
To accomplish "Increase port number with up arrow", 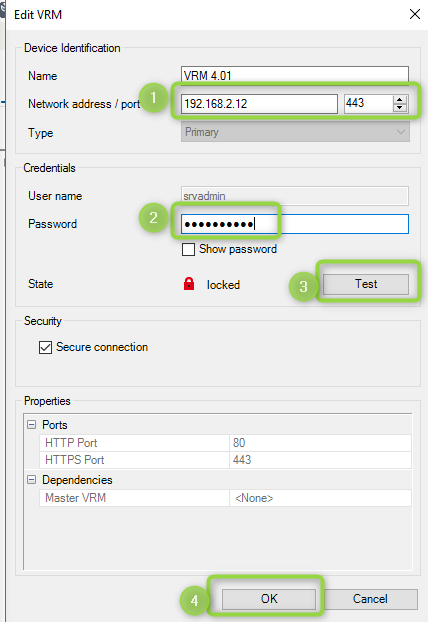I will [400, 100].
